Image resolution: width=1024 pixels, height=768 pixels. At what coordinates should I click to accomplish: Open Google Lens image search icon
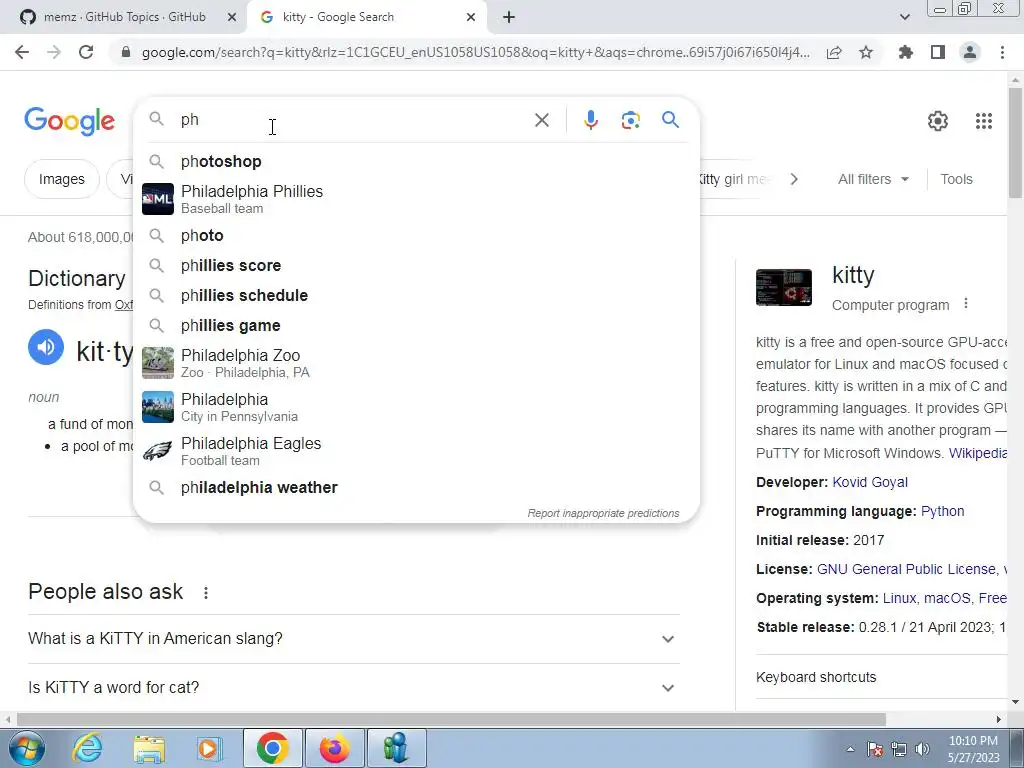[630, 120]
